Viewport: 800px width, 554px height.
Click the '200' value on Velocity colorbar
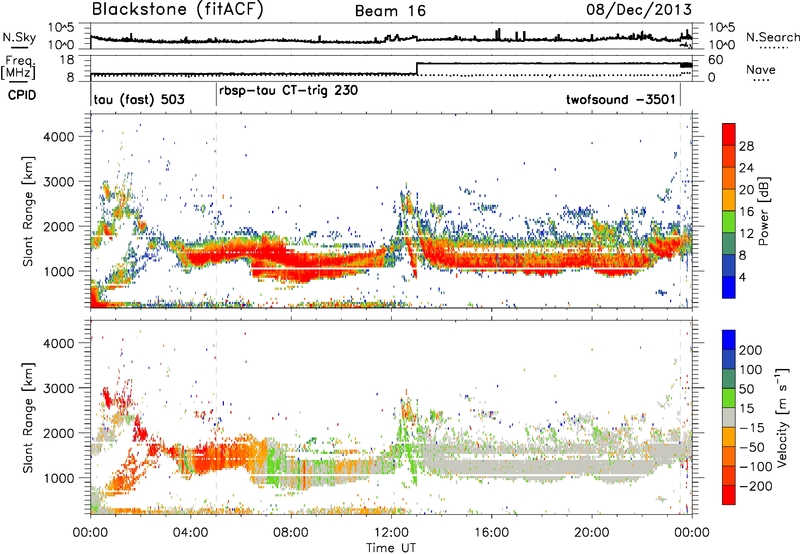pos(751,350)
